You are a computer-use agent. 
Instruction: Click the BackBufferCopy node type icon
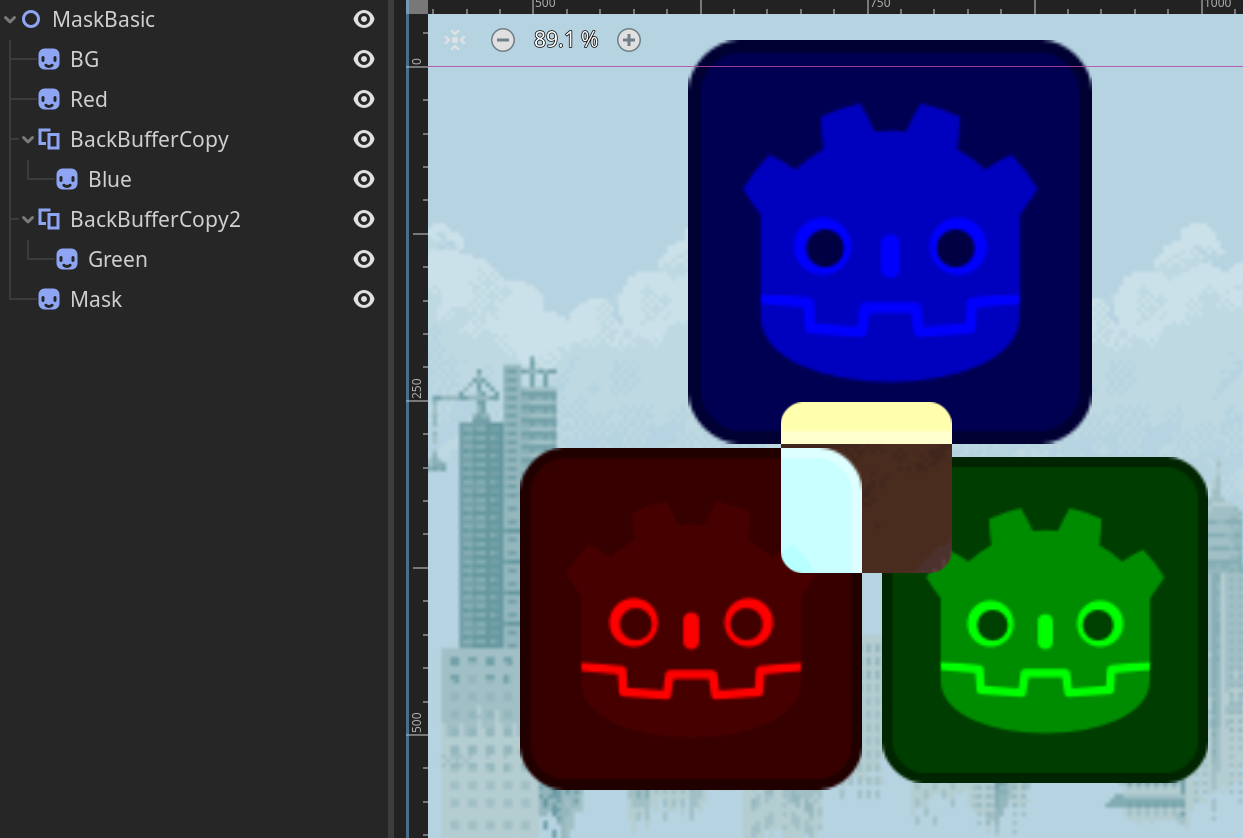pos(49,139)
